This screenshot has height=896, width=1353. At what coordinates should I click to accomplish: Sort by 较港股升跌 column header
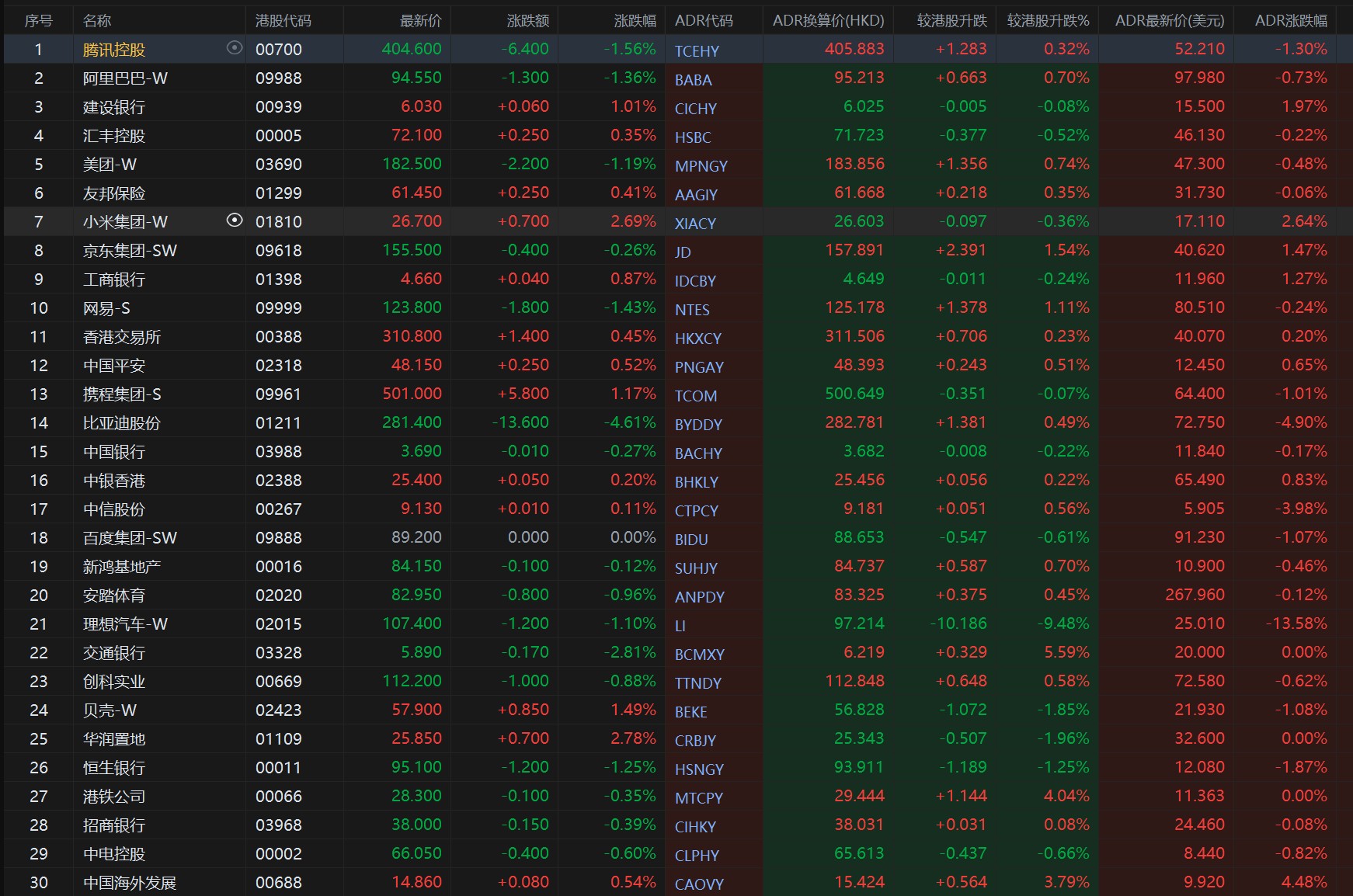point(952,21)
